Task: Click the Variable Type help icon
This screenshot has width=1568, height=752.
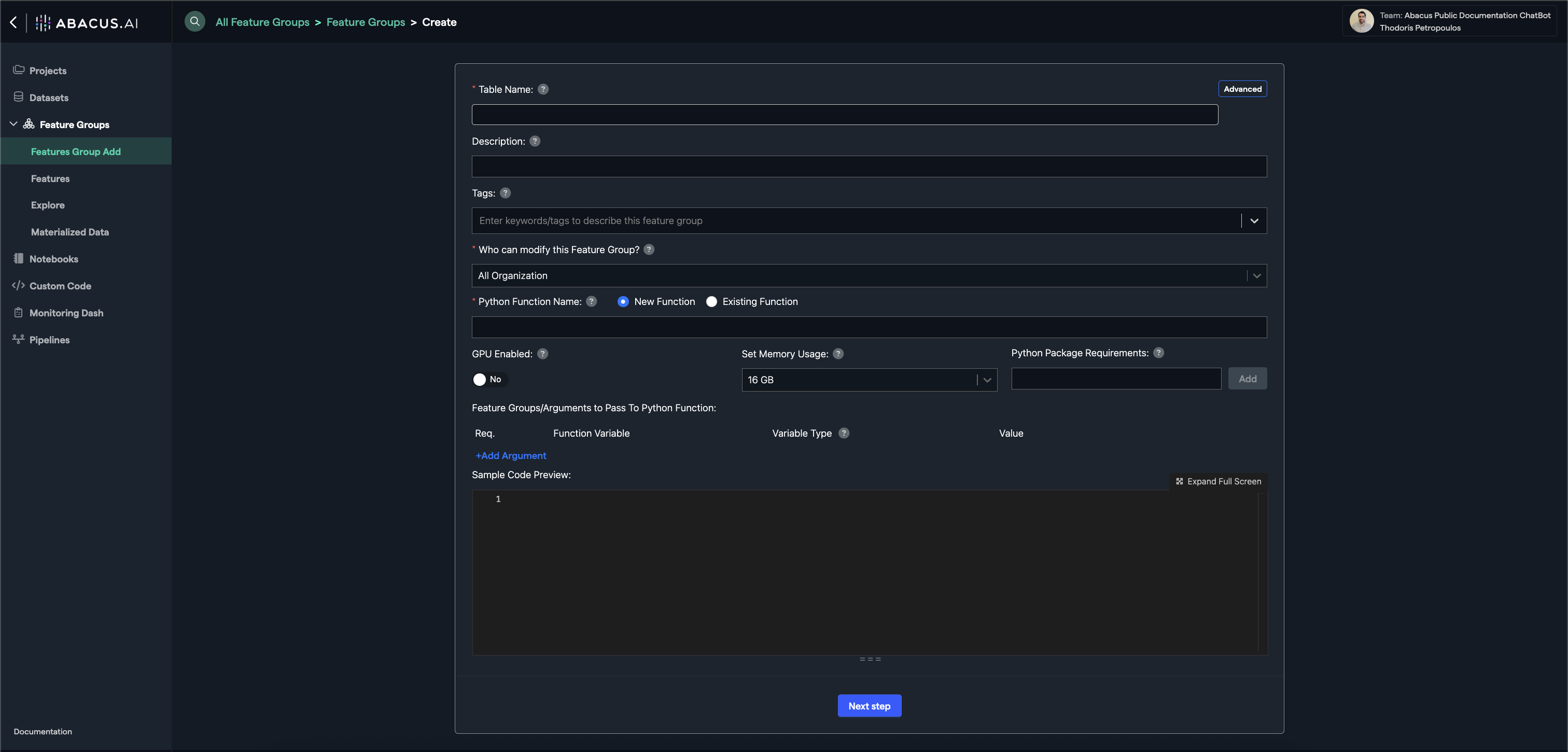Action: pyautogui.click(x=843, y=433)
